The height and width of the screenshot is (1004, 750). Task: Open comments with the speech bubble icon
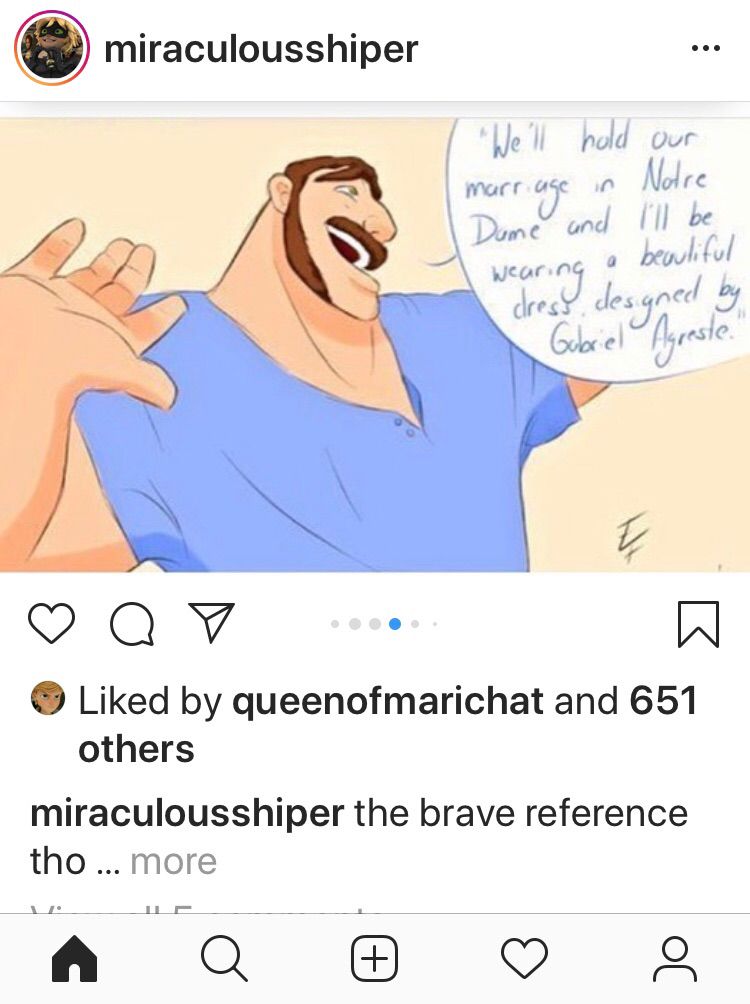click(x=132, y=623)
